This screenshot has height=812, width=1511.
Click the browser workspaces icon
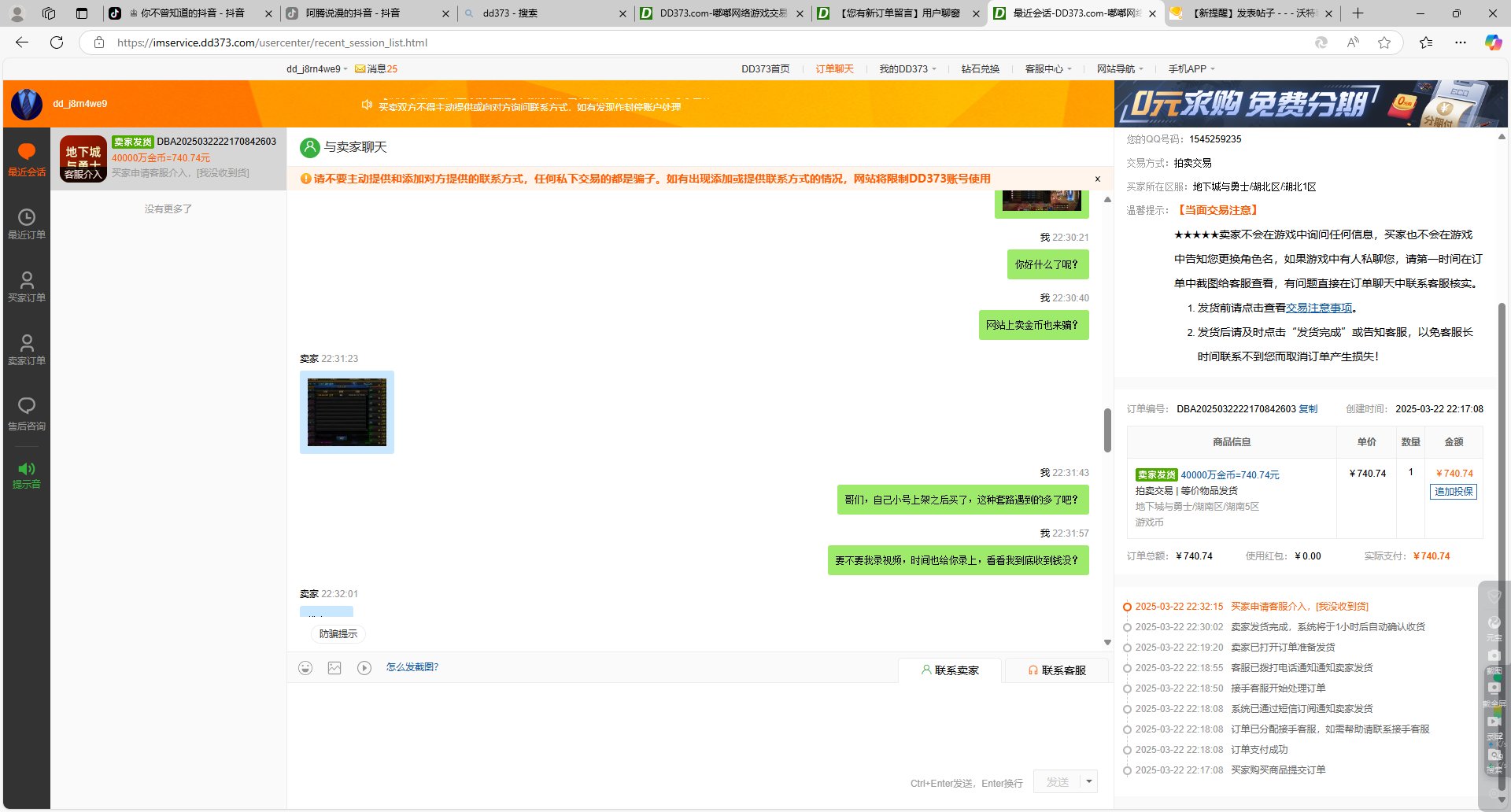[x=49, y=13]
